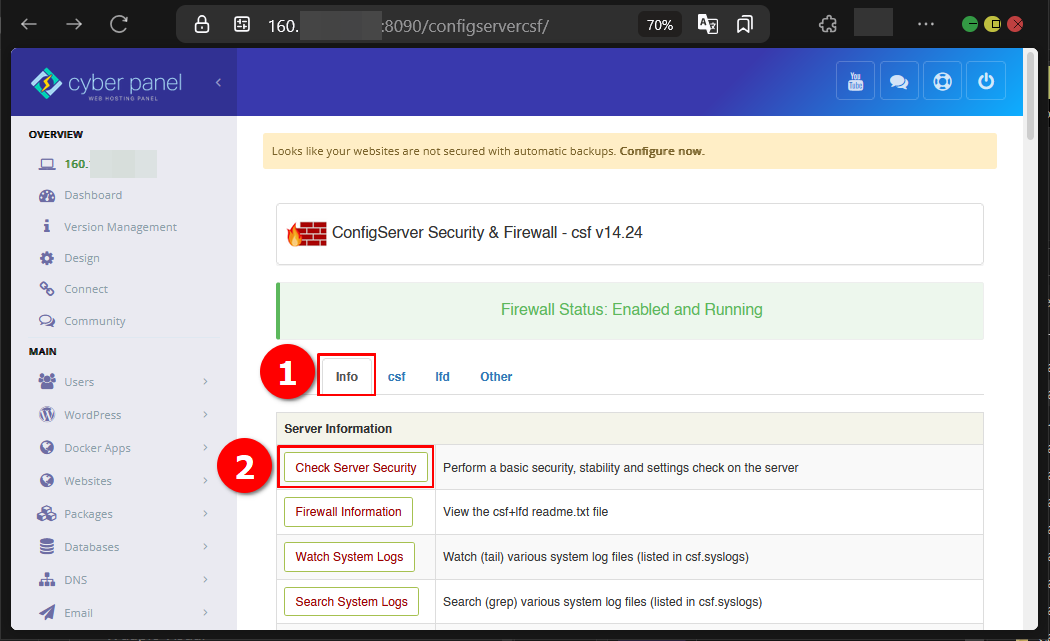This screenshot has width=1050, height=641.
Task: Expand the Docker Apps menu chevron
Action: pyautogui.click(x=205, y=447)
